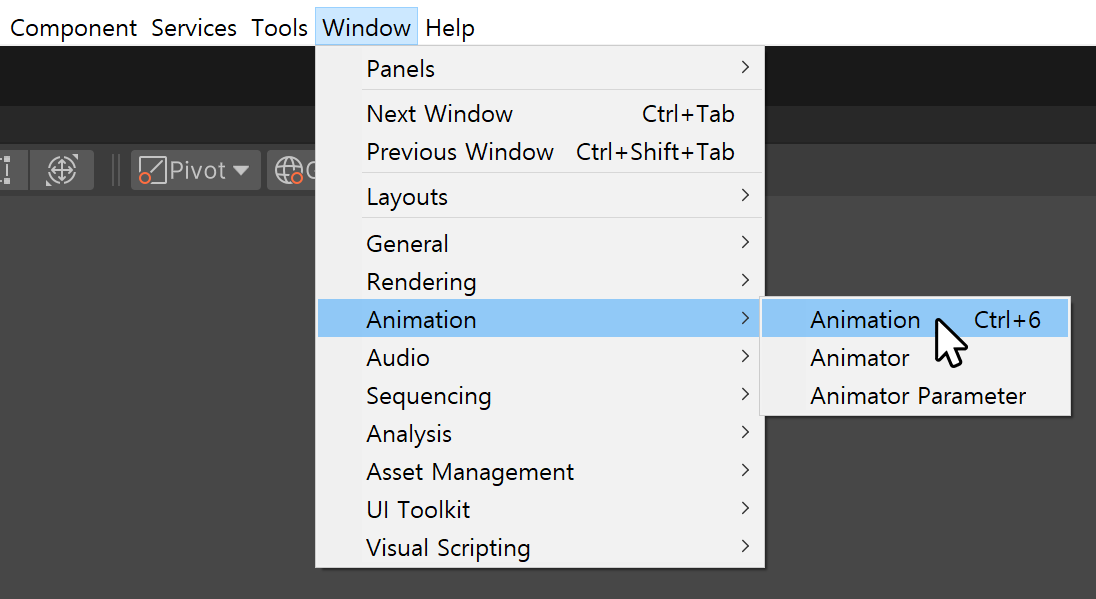This screenshot has height=599, width=1096.
Task: Open the Help menu
Action: coord(450,28)
